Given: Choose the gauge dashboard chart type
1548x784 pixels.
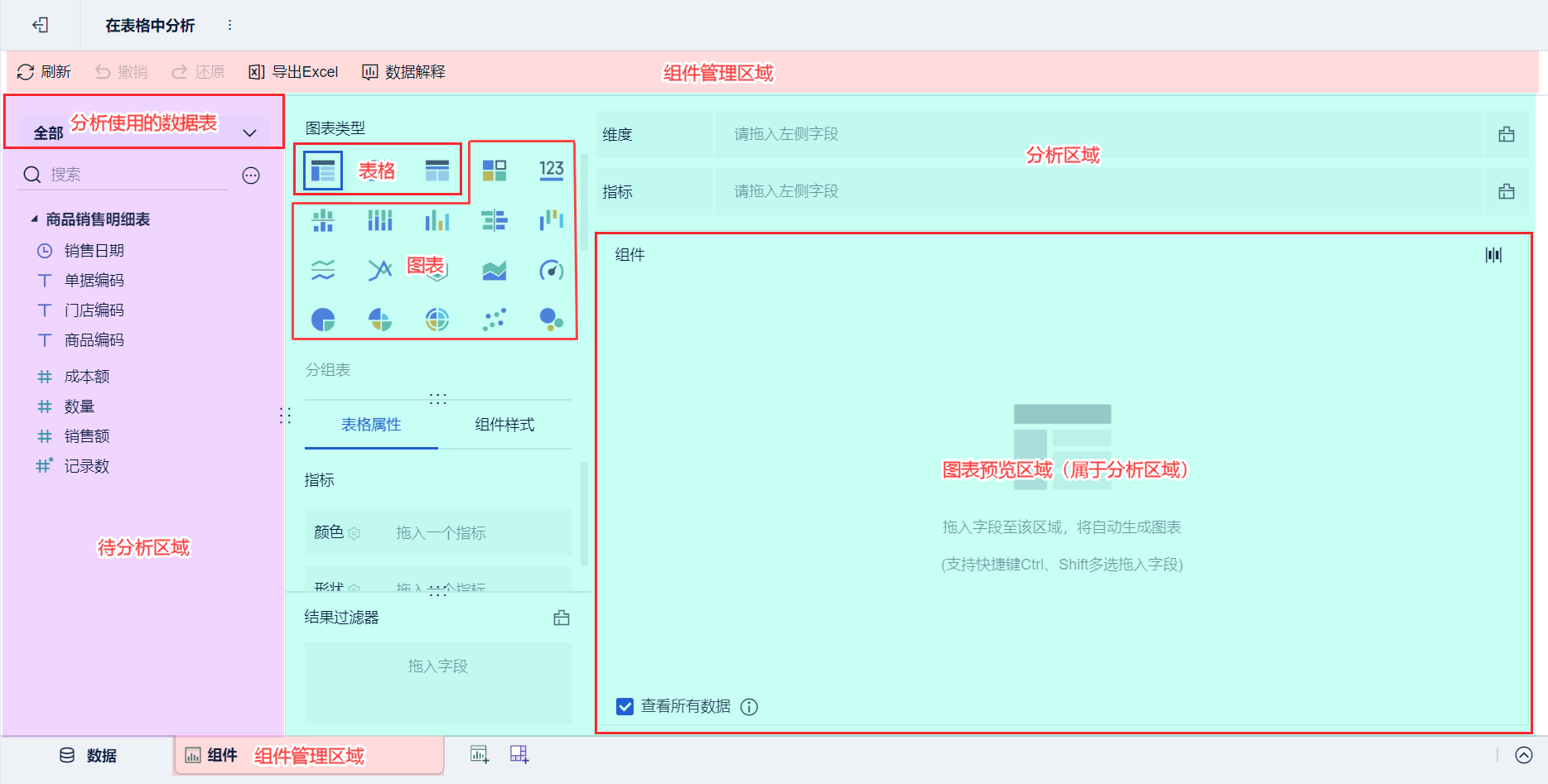Looking at the screenshot, I should [x=552, y=270].
